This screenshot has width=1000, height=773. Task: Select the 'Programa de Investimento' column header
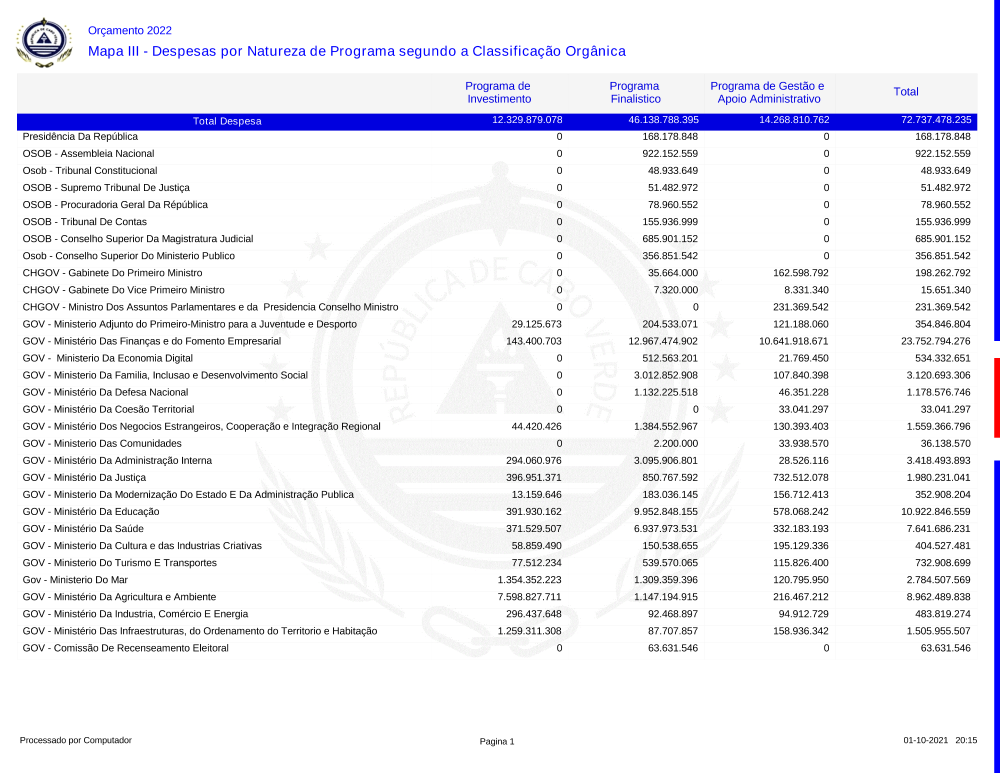[498, 92]
